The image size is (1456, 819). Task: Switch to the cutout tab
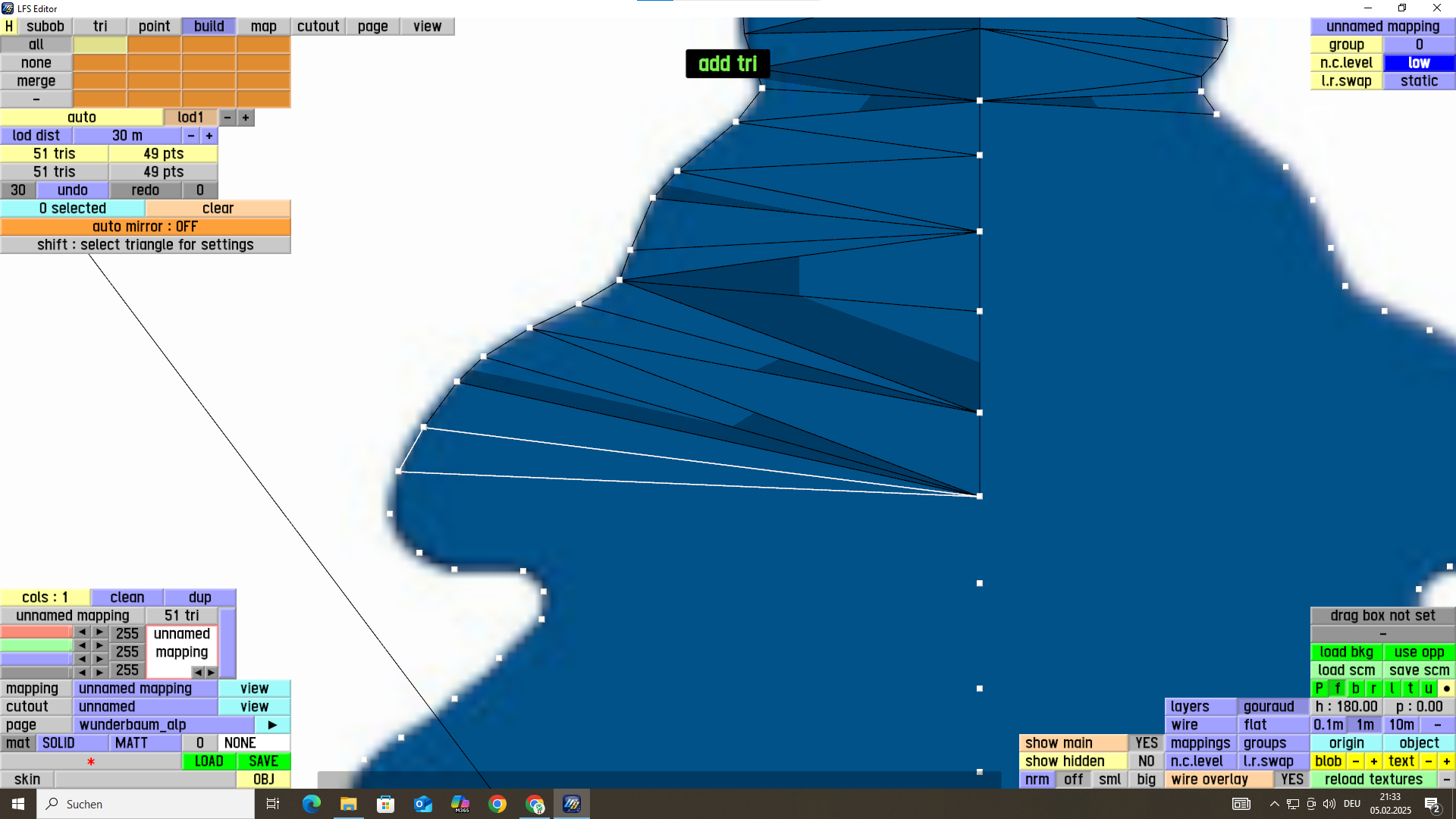(318, 27)
